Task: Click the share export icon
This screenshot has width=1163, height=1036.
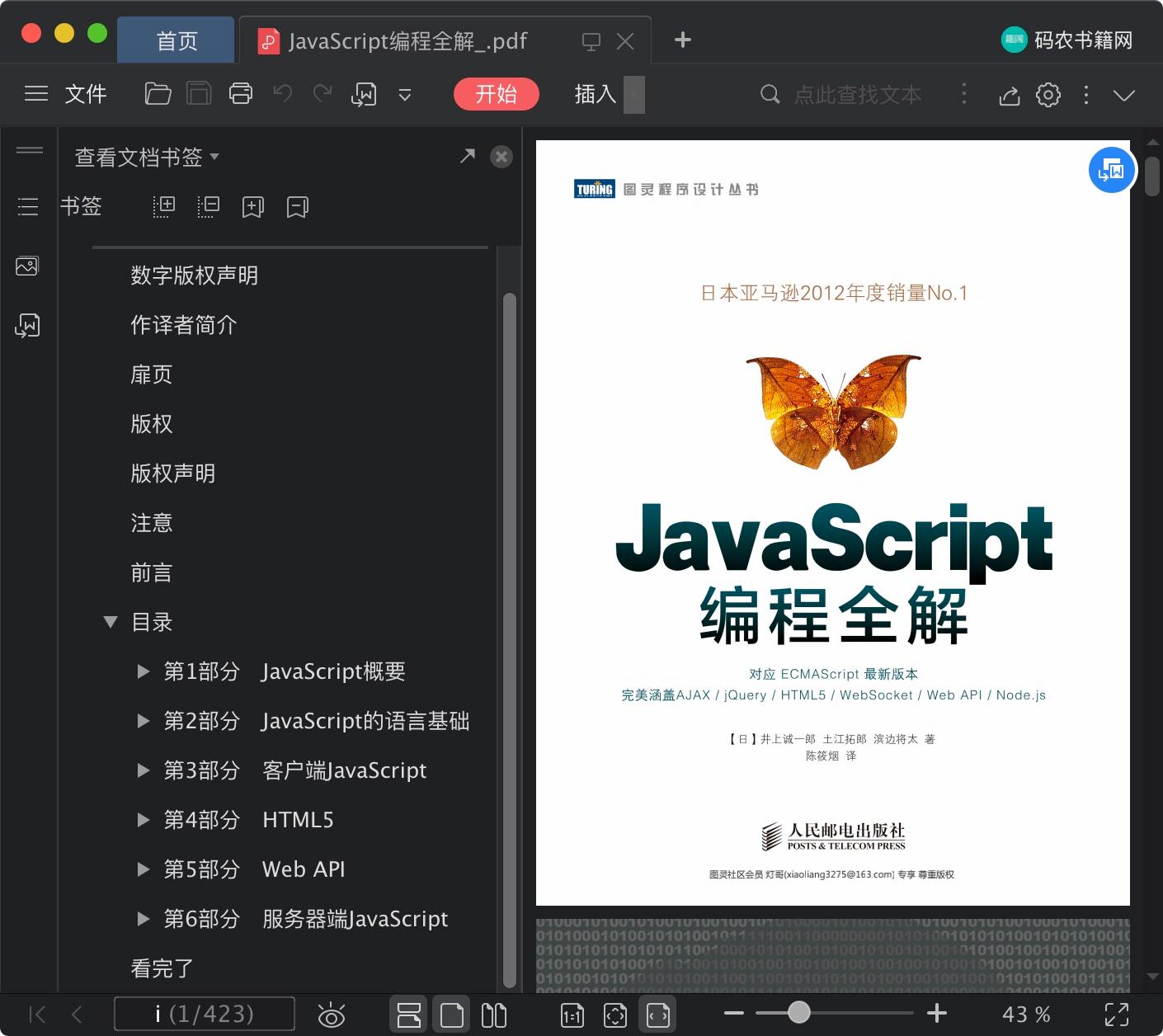Action: (x=1009, y=96)
